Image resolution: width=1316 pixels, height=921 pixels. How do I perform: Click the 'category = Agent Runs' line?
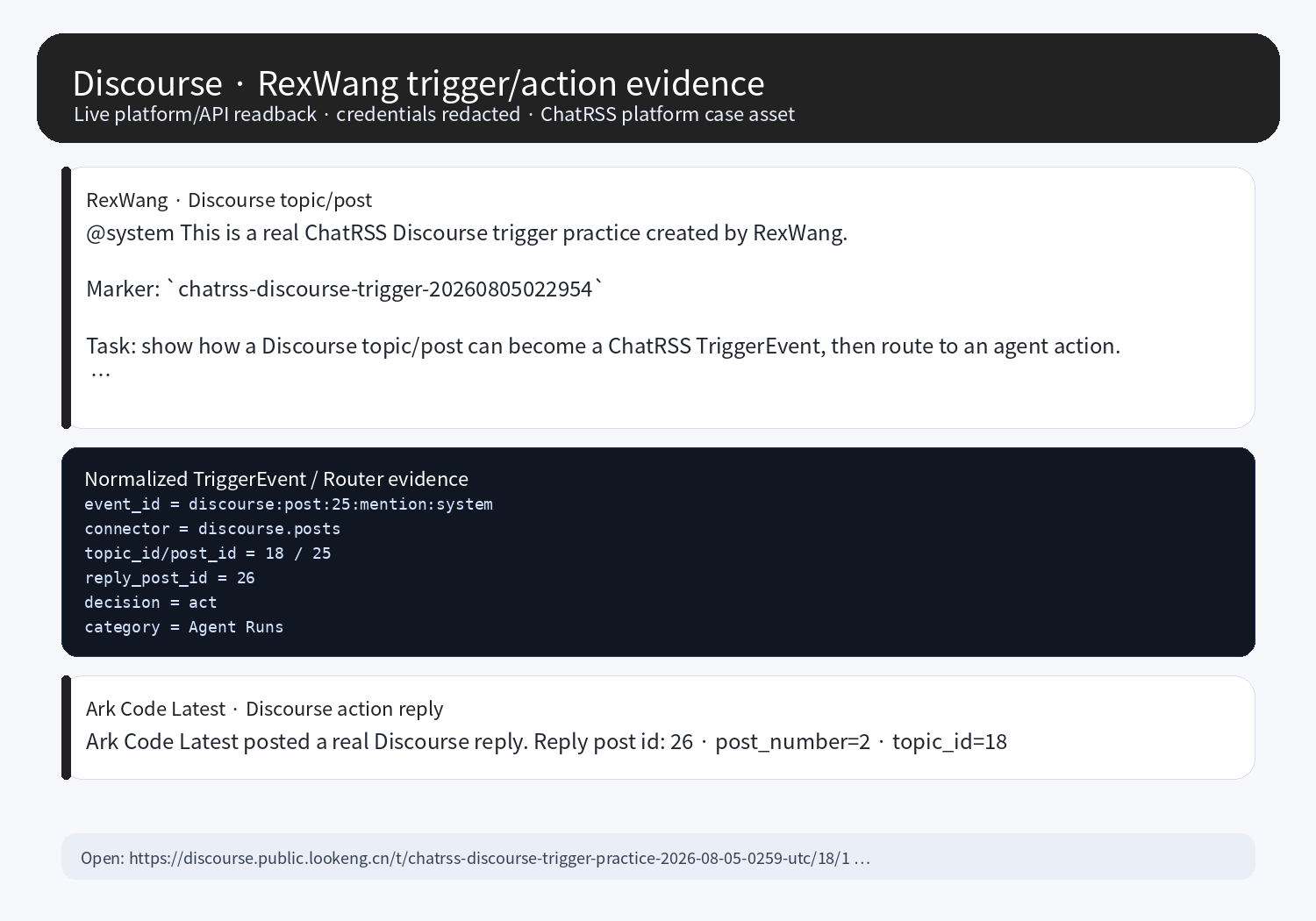[184, 627]
